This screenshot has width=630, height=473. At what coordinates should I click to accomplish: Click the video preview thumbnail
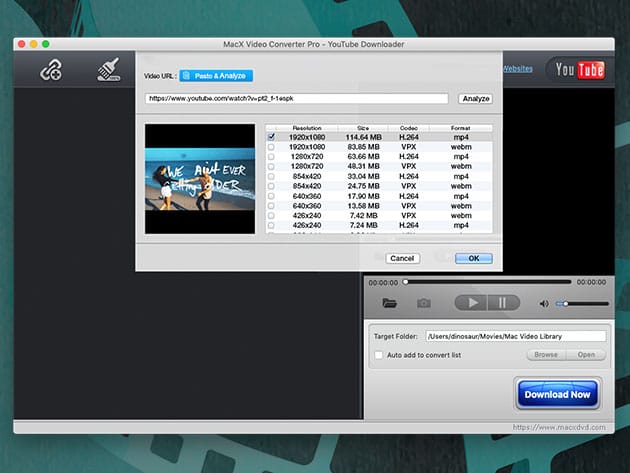pos(200,179)
